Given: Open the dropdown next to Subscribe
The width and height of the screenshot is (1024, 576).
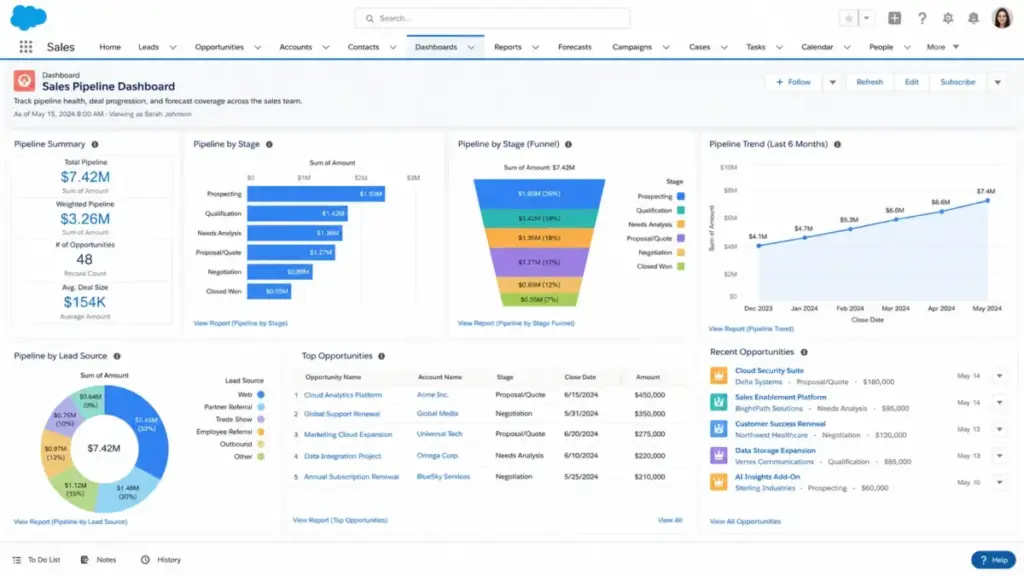Looking at the screenshot, I should click(x=997, y=82).
